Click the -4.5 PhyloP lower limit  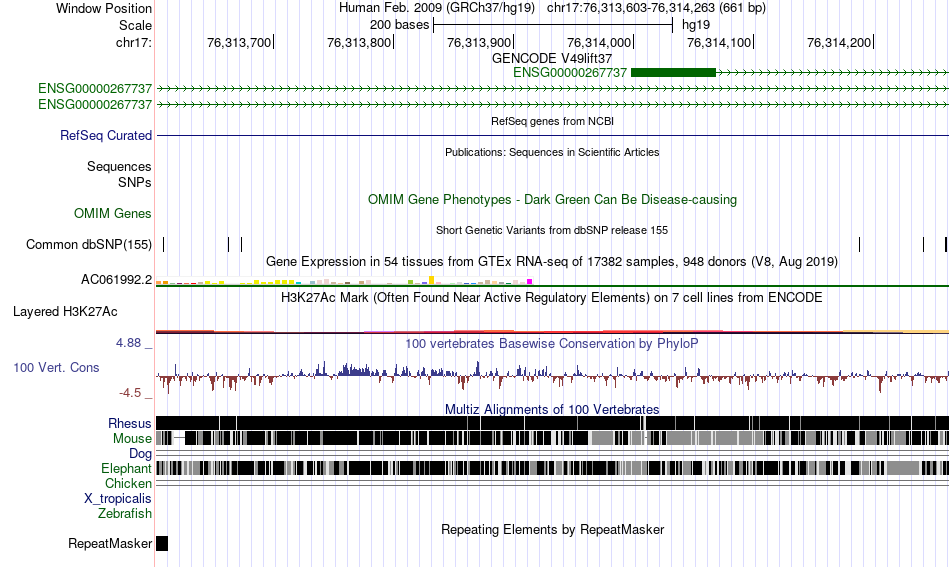130,393
